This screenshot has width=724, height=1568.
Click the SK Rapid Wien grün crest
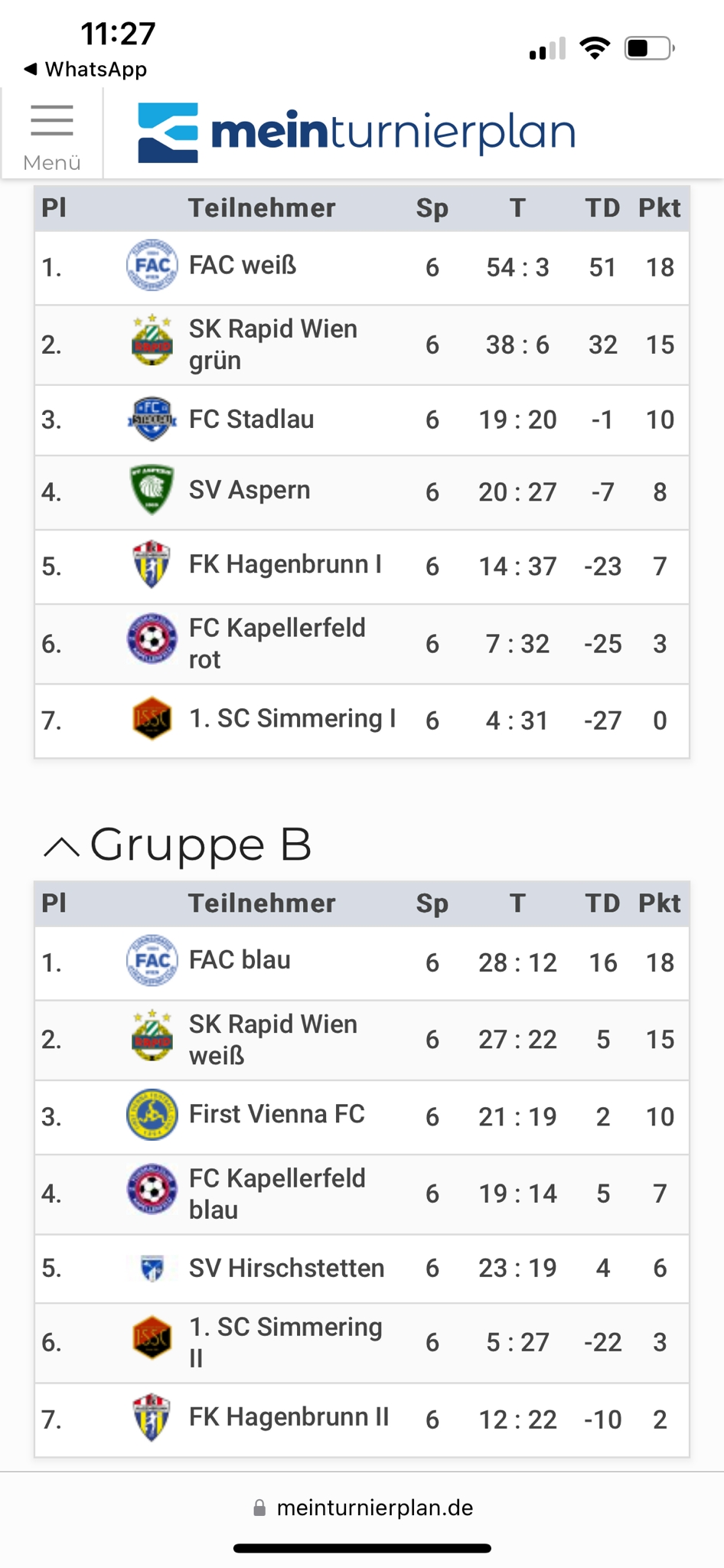152,341
